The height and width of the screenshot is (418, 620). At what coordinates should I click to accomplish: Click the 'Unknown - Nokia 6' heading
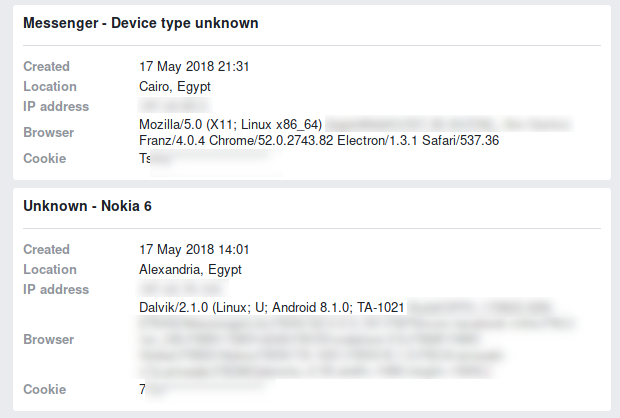pyautogui.click(x=87, y=206)
